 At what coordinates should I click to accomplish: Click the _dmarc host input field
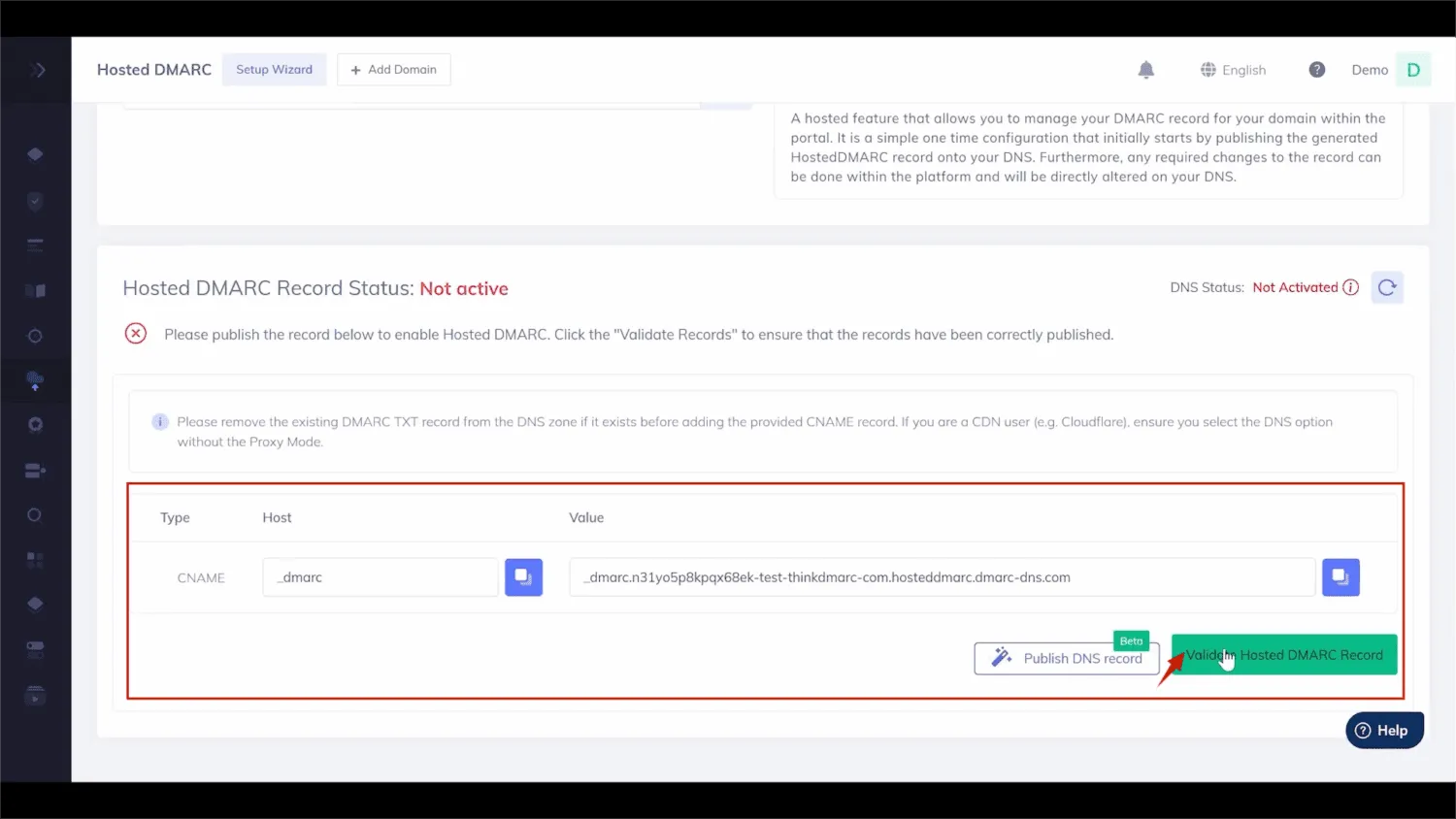click(x=381, y=577)
